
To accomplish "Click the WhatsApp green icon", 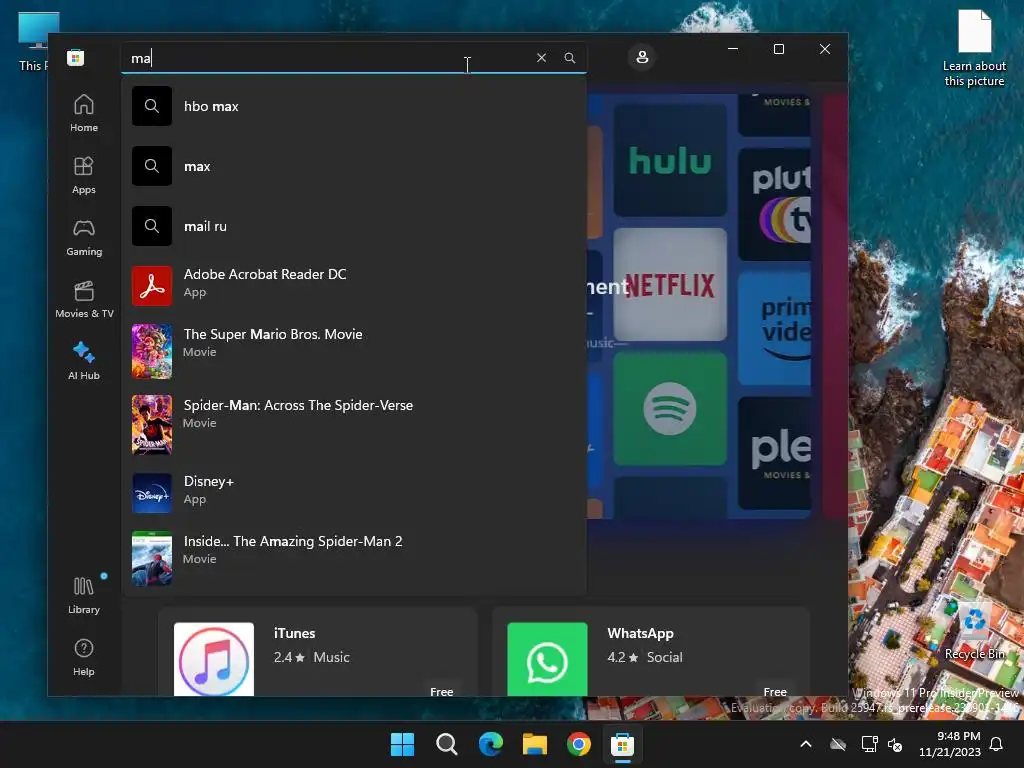I will (x=547, y=659).
